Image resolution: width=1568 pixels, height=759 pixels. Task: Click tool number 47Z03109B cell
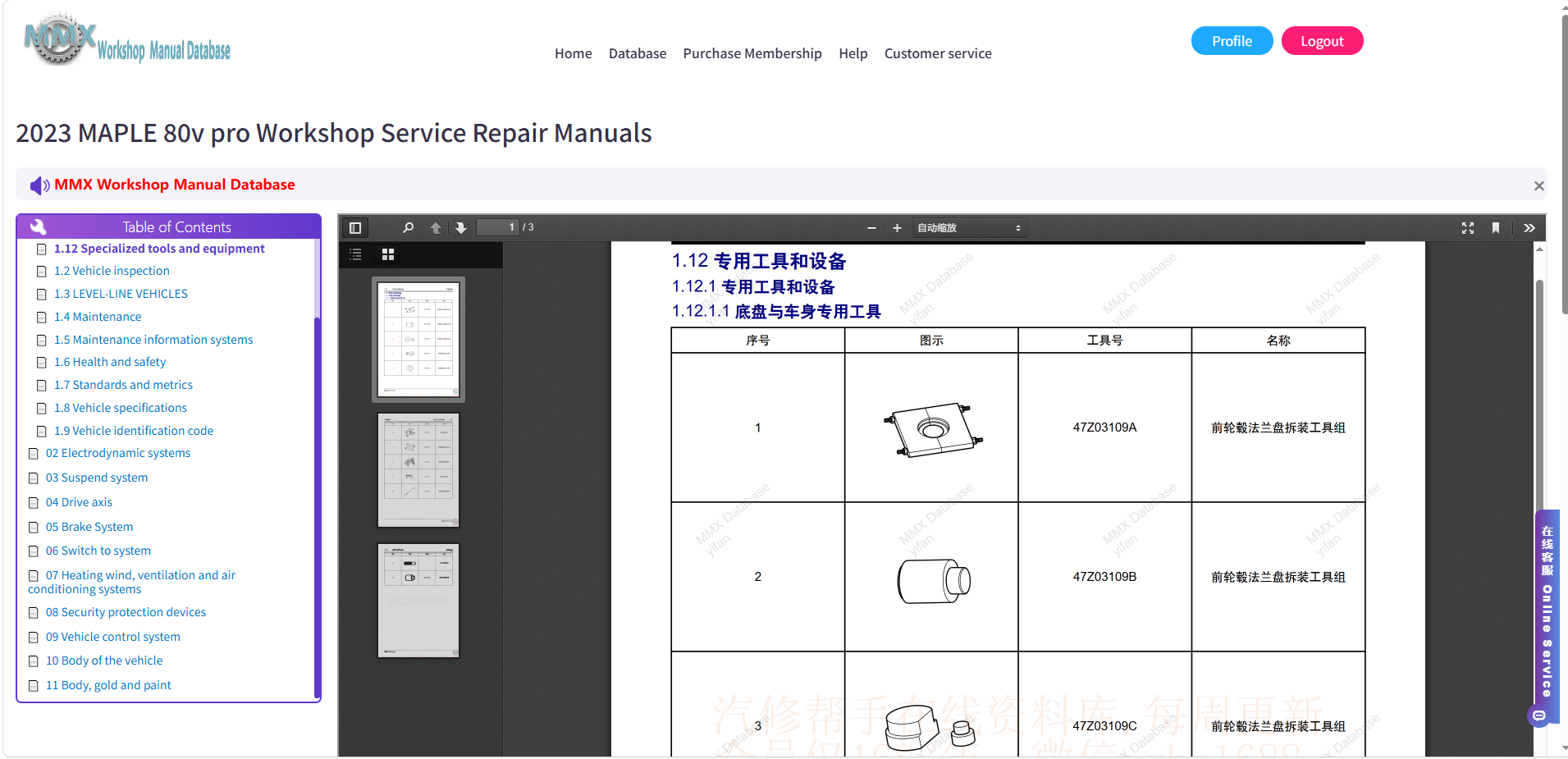tap(1104, 577)
